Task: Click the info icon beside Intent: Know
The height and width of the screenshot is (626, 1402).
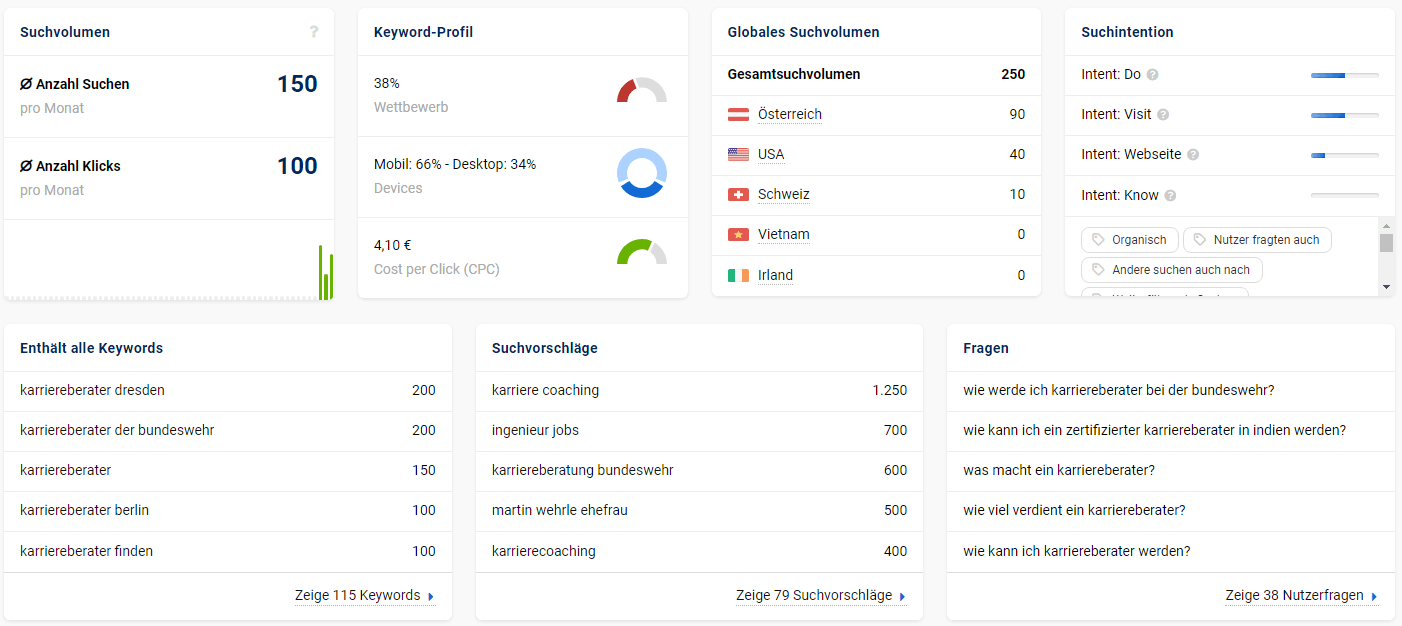Action: 1170,196
